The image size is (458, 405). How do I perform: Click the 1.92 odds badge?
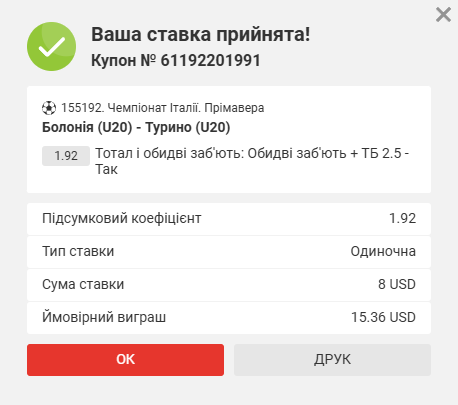click(x=66, y=156)
